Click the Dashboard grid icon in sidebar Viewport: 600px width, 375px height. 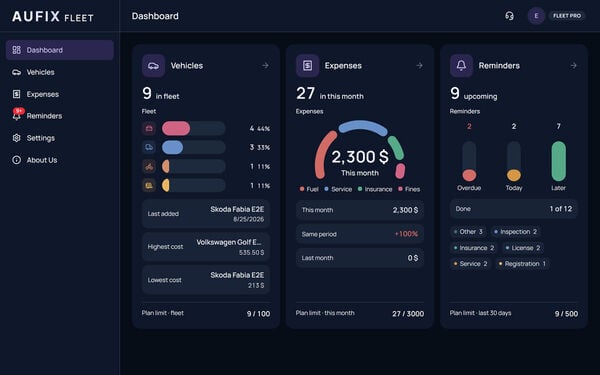[x=16, y=50]
